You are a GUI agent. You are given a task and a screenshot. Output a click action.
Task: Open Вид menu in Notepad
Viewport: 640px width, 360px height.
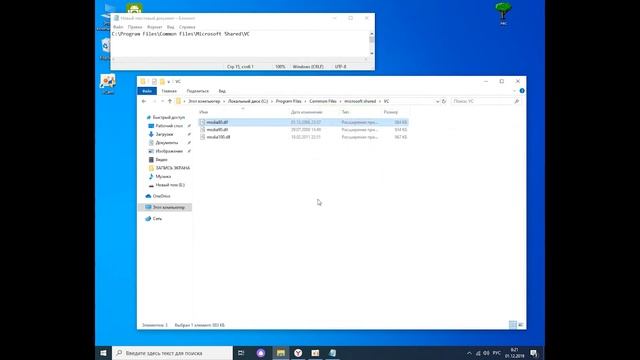(x=171, y=27)
